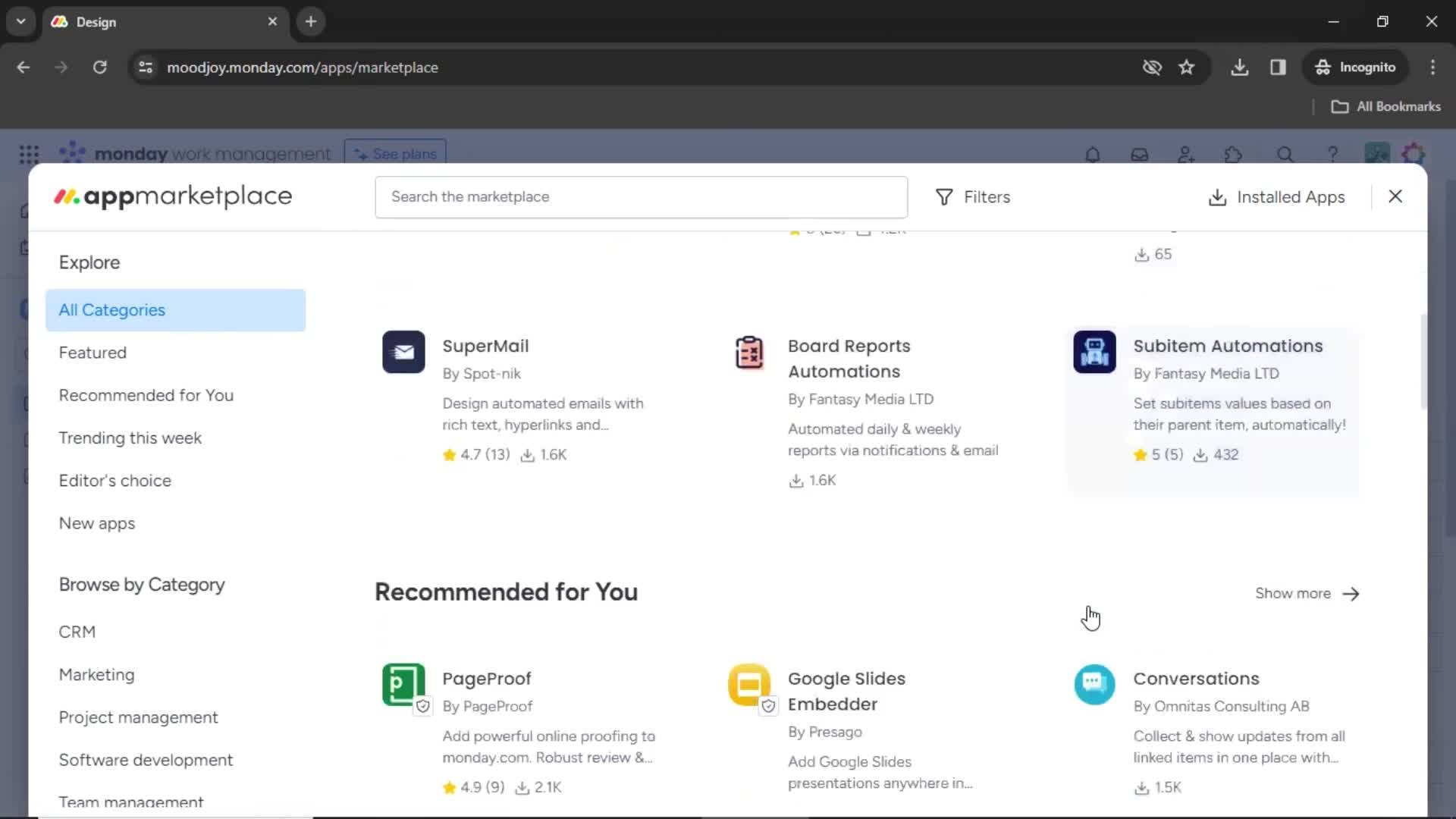Open the Subitem Automations title
The image size is (1456, 819).
coord(1228,346)
